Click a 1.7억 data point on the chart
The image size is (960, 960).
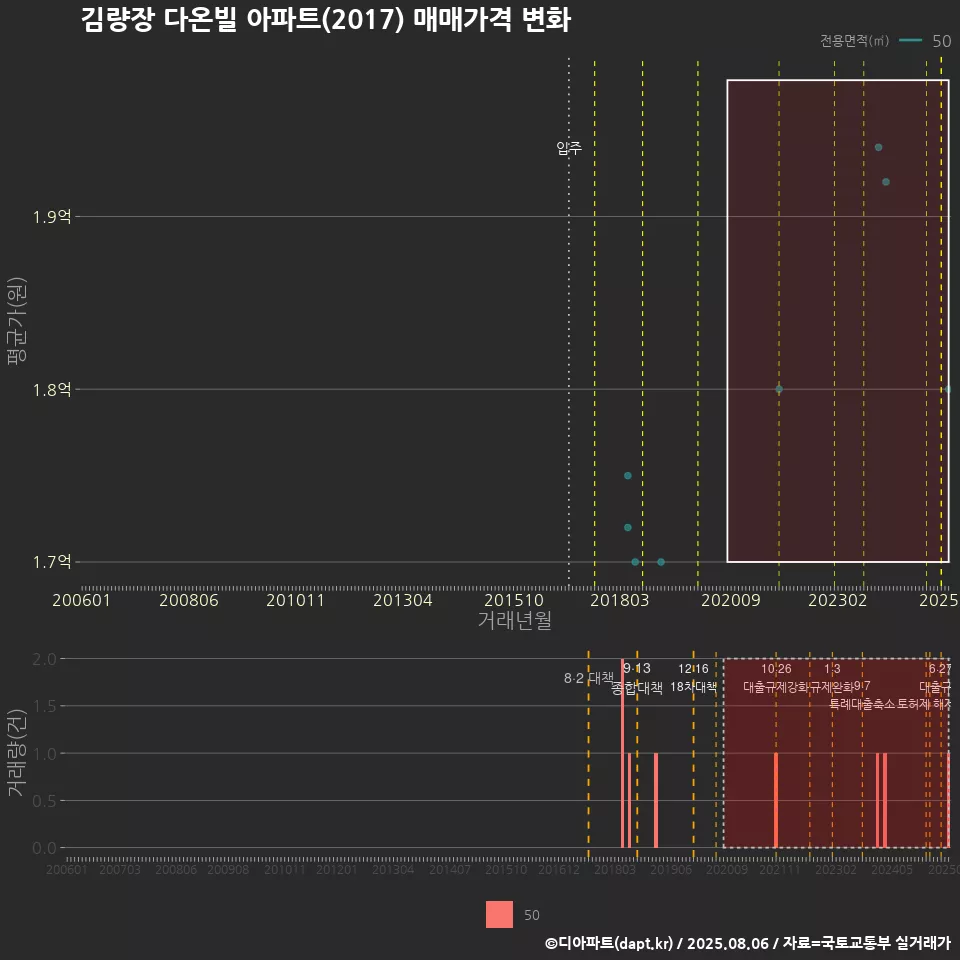tap(635, 562)
